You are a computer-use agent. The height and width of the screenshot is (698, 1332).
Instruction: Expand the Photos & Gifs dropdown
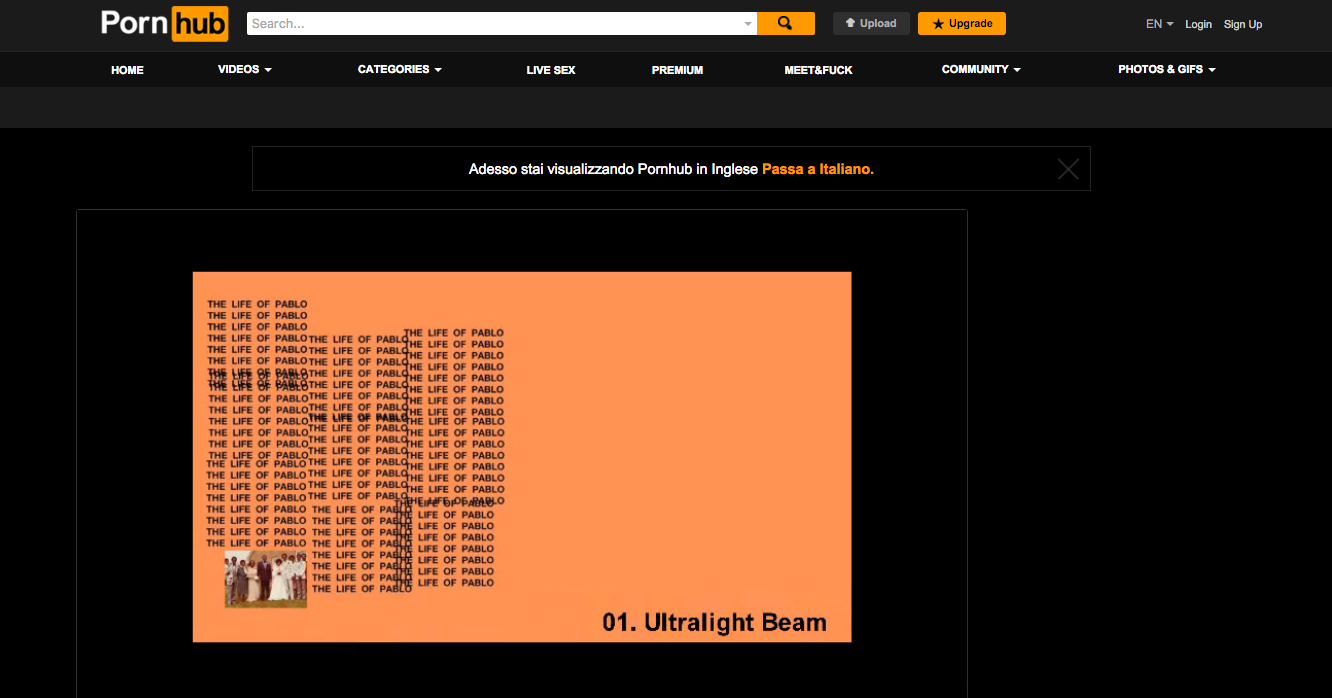[1166, 70]
